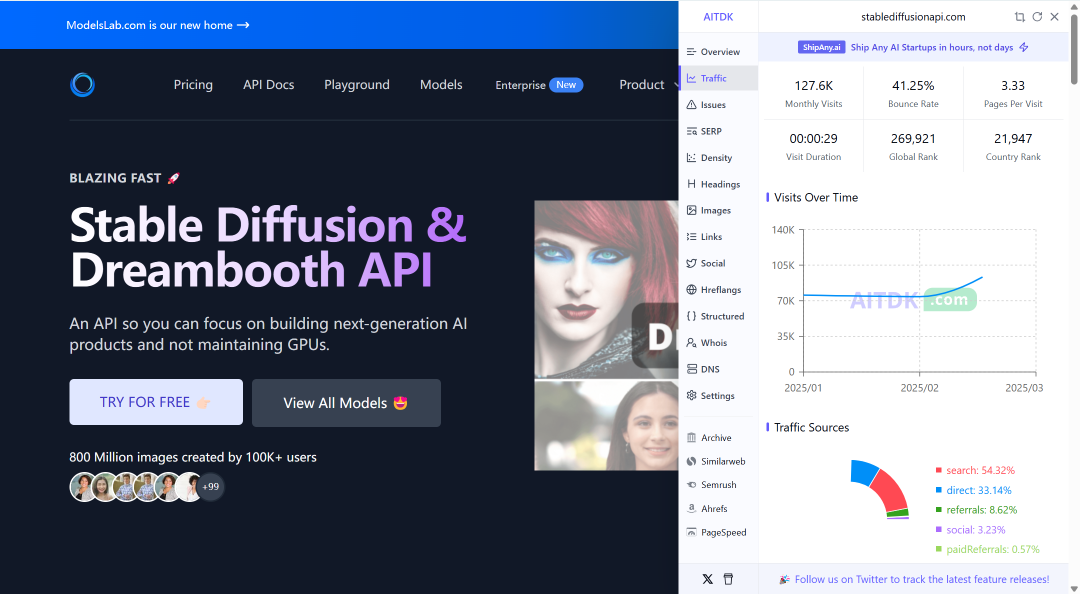Click the Traffic Sources heading
This screenshot has width=1080, height=594.
point(811,427)
